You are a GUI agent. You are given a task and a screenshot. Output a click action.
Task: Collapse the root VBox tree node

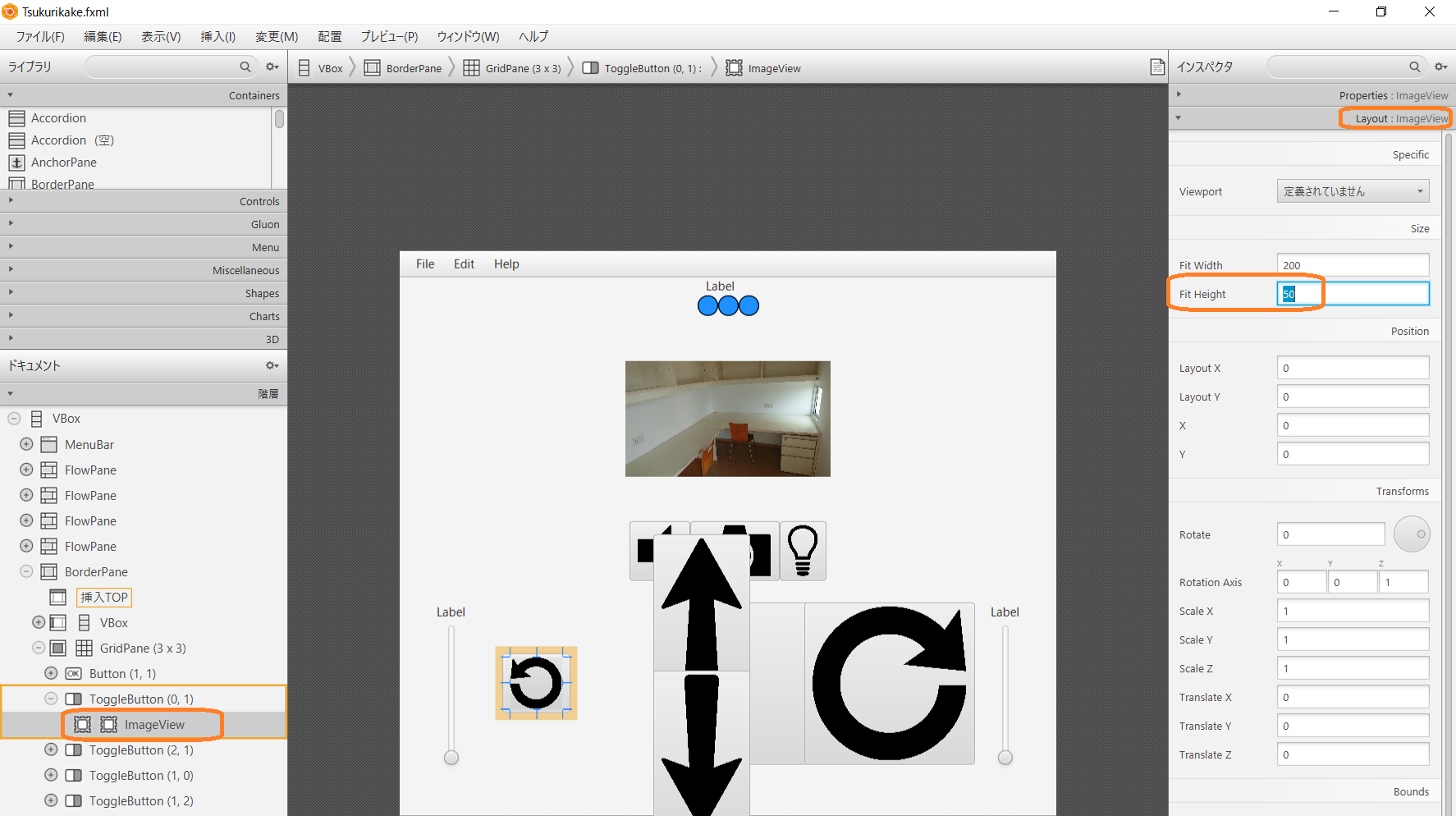point(14,419)
